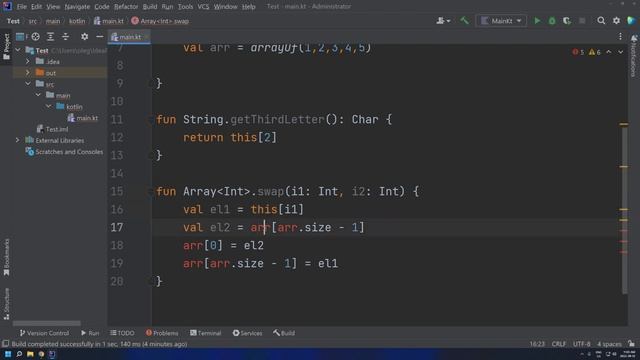Open the Build tool window at bottom
The height and width of the screenshot is (360, 640).
point(284,333)
